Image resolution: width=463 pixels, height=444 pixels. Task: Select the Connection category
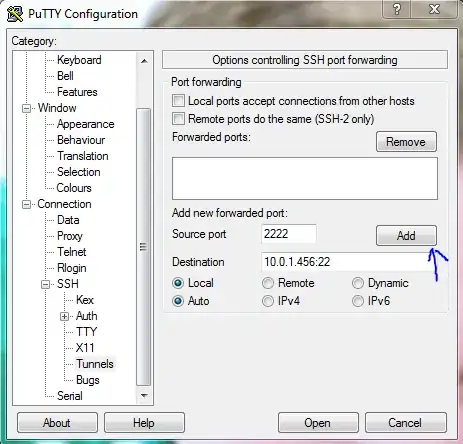64,204
